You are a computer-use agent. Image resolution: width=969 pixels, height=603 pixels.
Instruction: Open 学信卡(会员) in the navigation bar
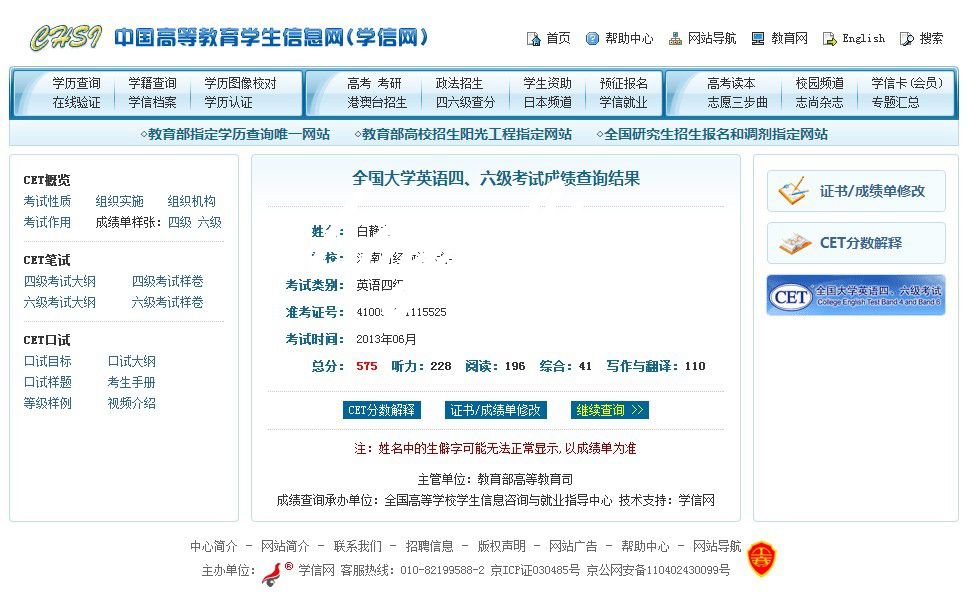[907, 83]
